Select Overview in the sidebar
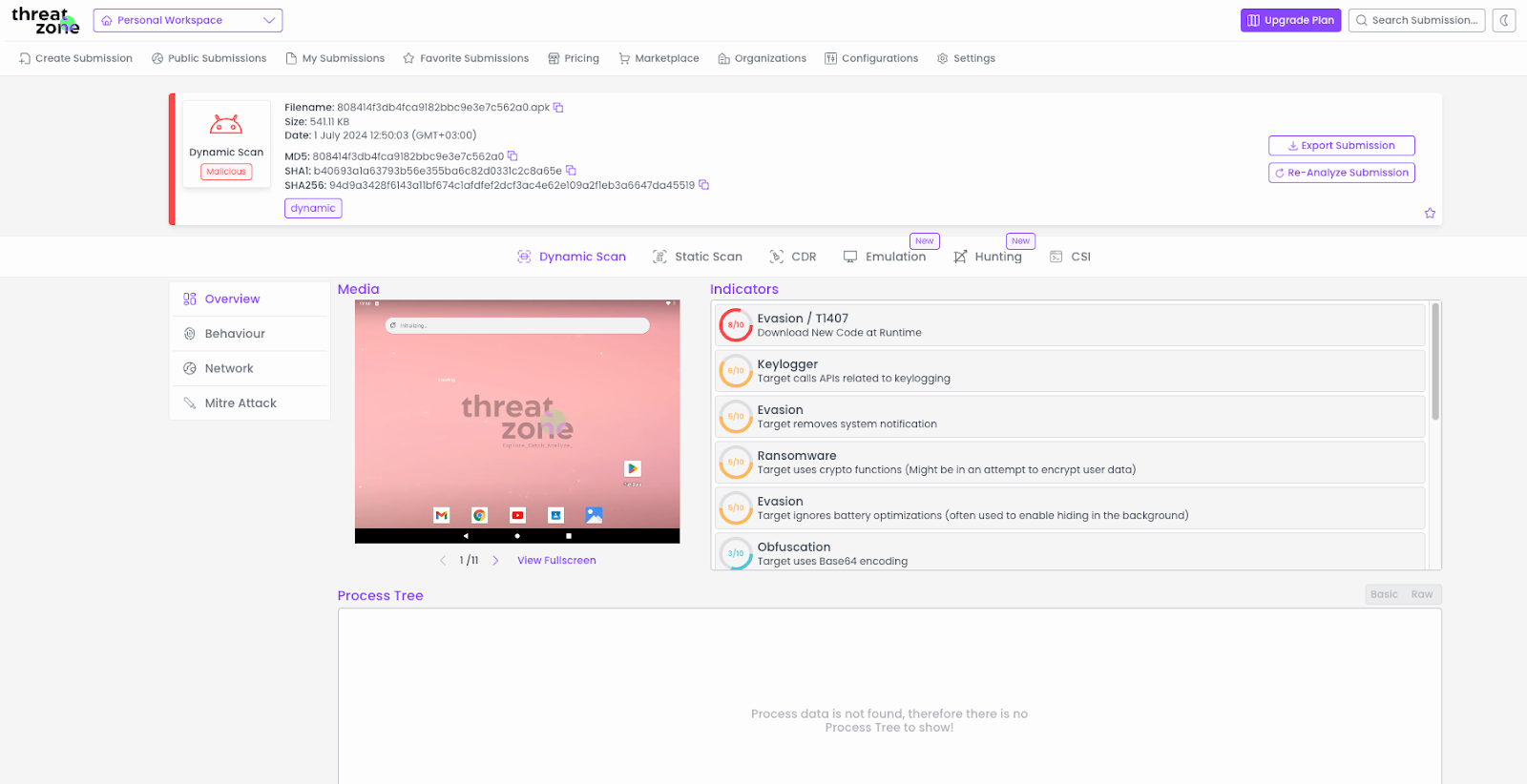Image resolution: width=1527 pixels, height=784 pixels. (250, 299)
